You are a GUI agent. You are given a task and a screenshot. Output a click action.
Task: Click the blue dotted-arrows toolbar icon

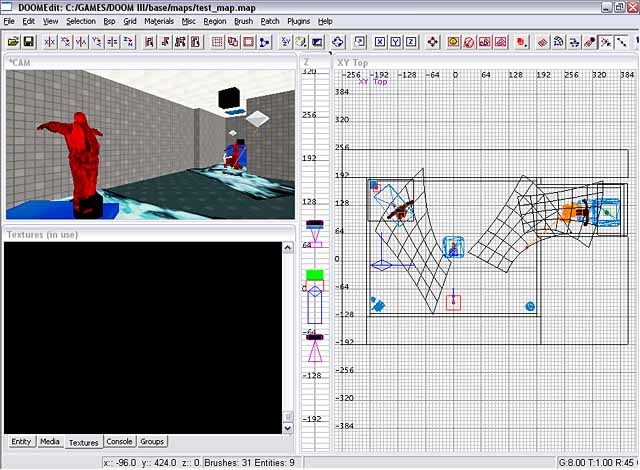coord(574,42)
